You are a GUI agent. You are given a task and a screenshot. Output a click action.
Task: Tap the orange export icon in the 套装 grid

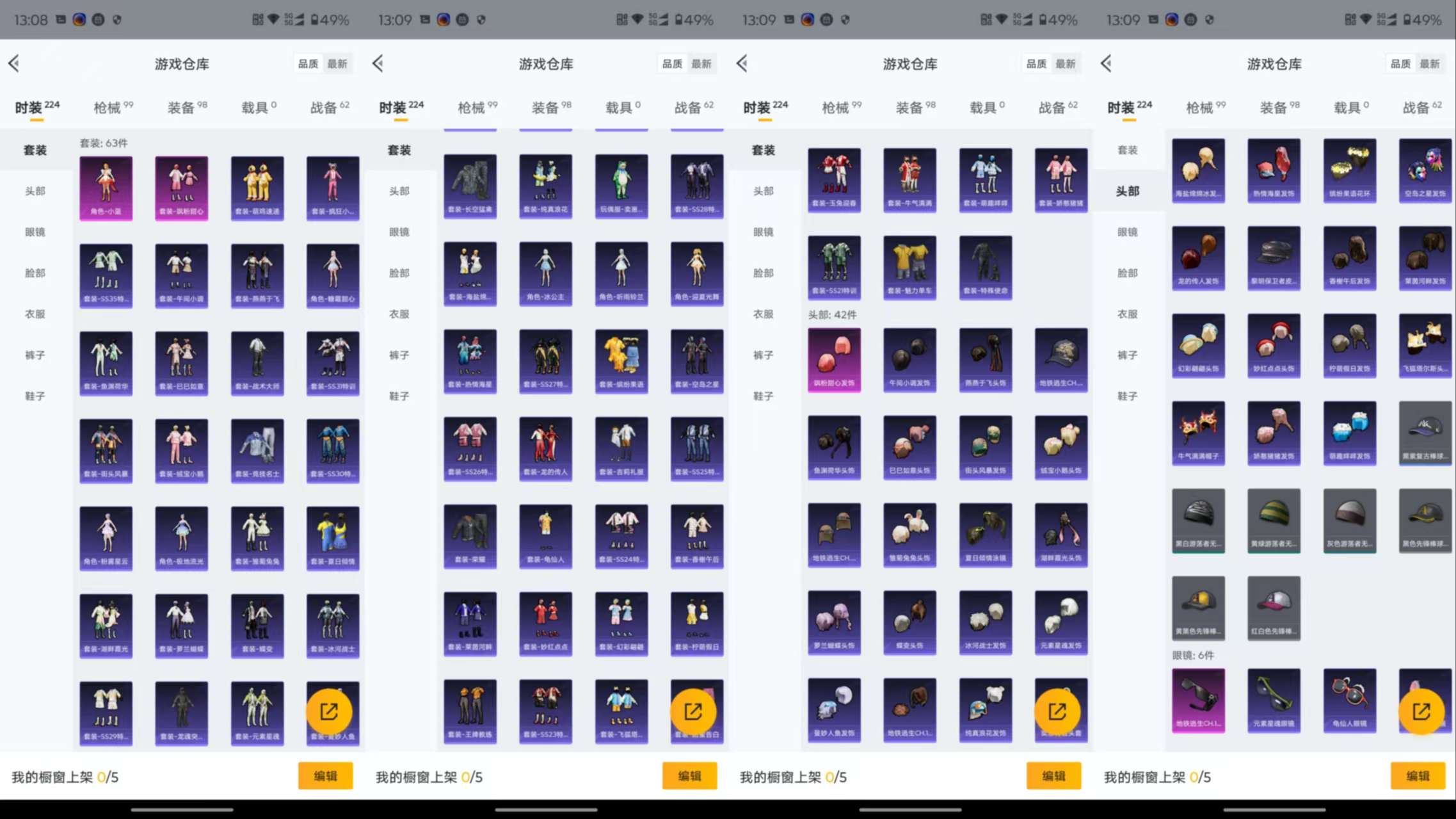click(x=330, y=711)
